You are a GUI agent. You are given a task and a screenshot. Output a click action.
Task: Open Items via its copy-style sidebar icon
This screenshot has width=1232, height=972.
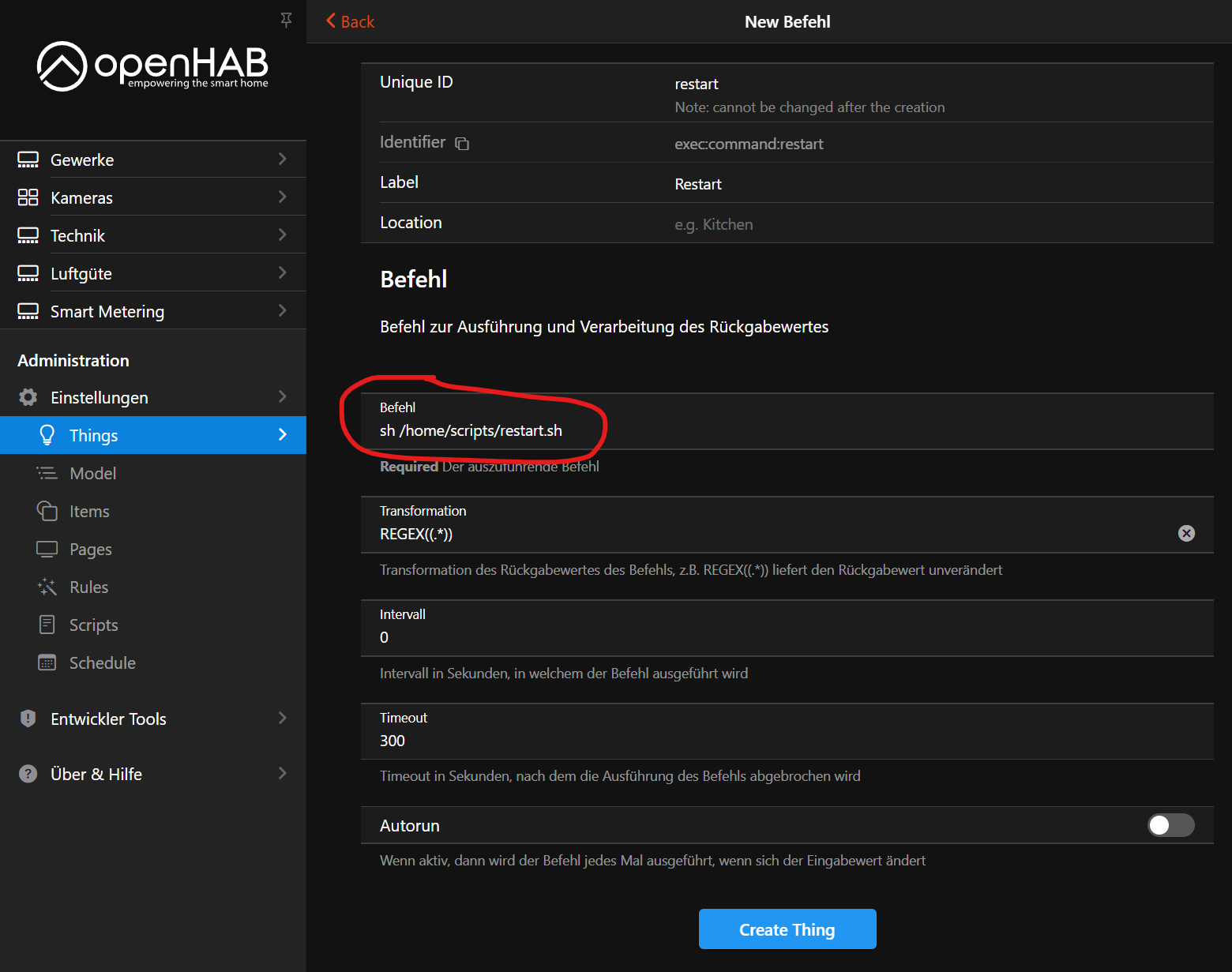pyautogui.click(x=47, y=511)
